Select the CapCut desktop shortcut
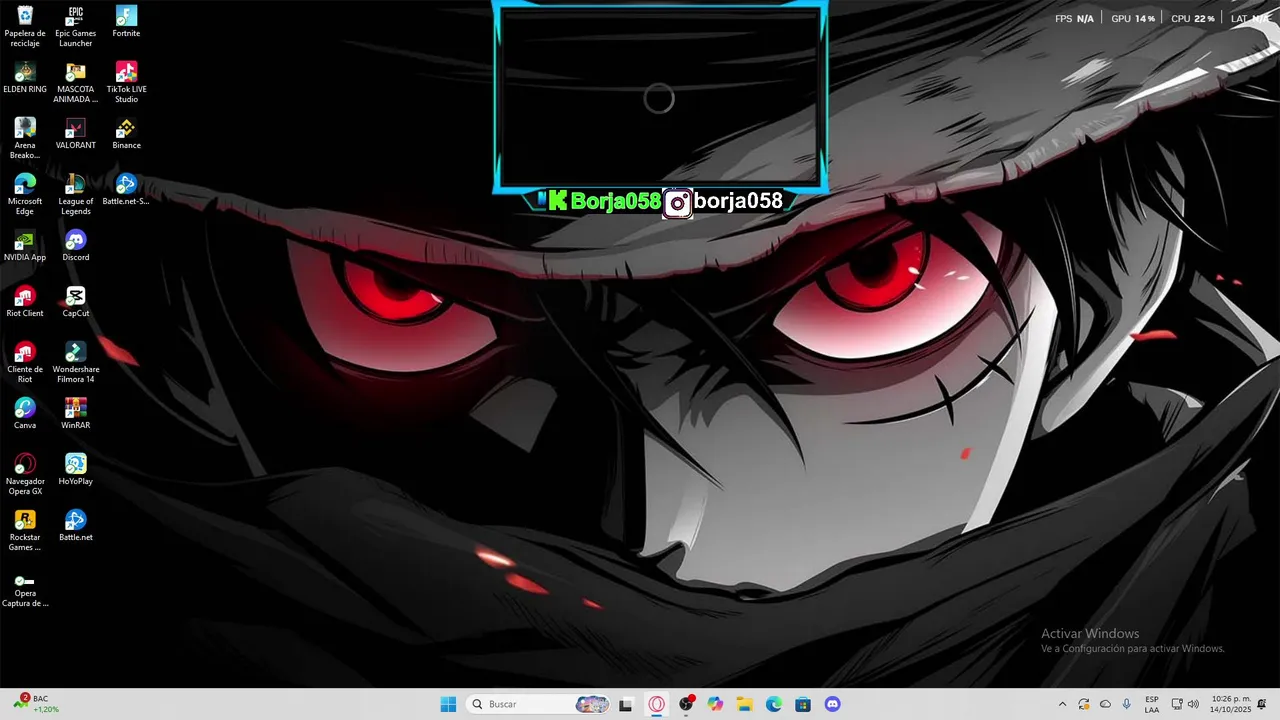 point(76,301)
